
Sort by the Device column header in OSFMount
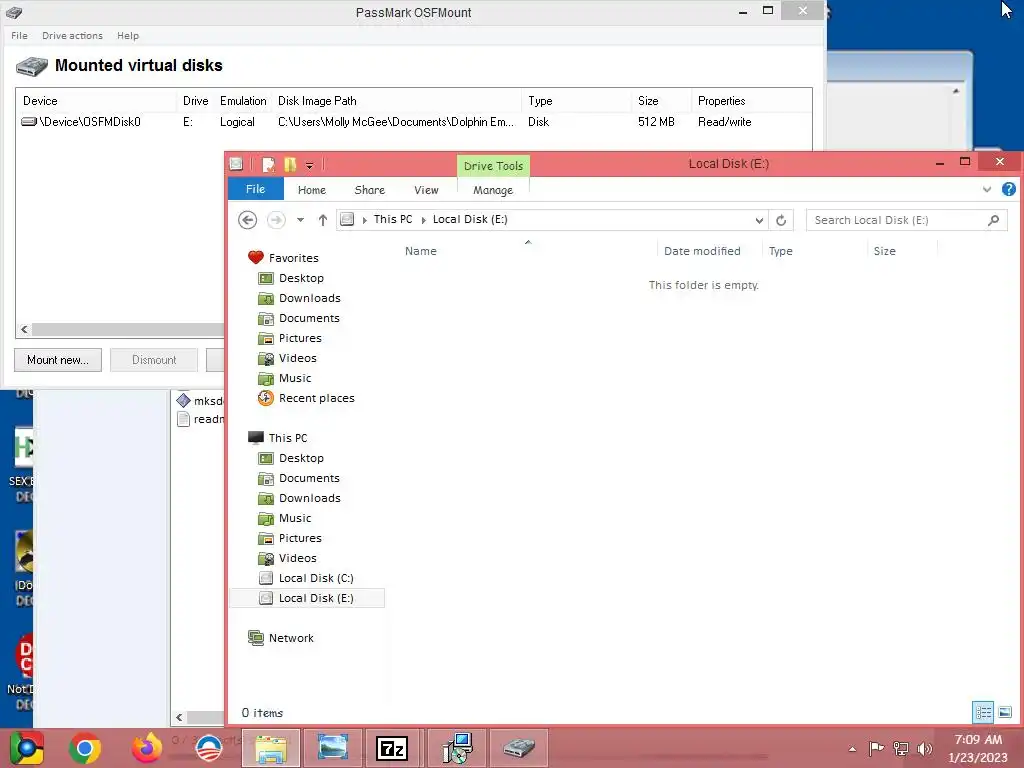[97, 101]
